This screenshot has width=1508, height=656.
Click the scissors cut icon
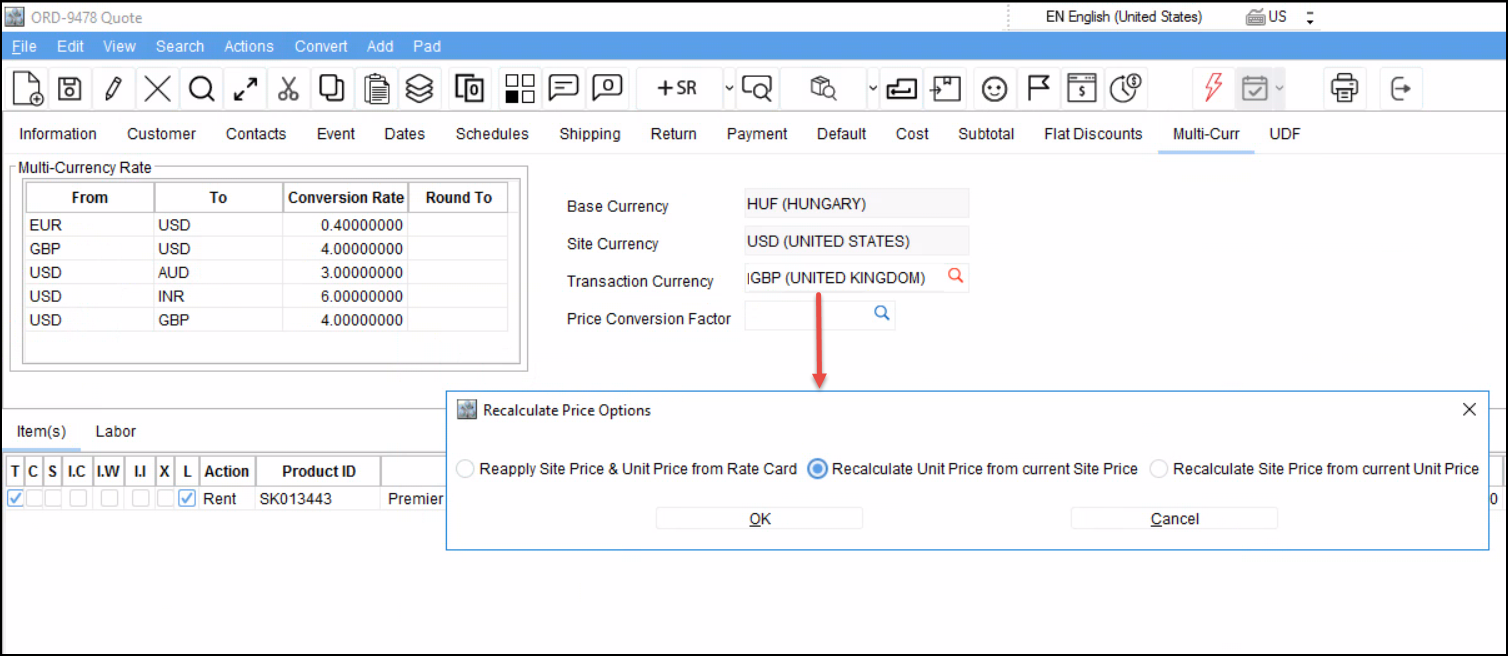point(288,89)
